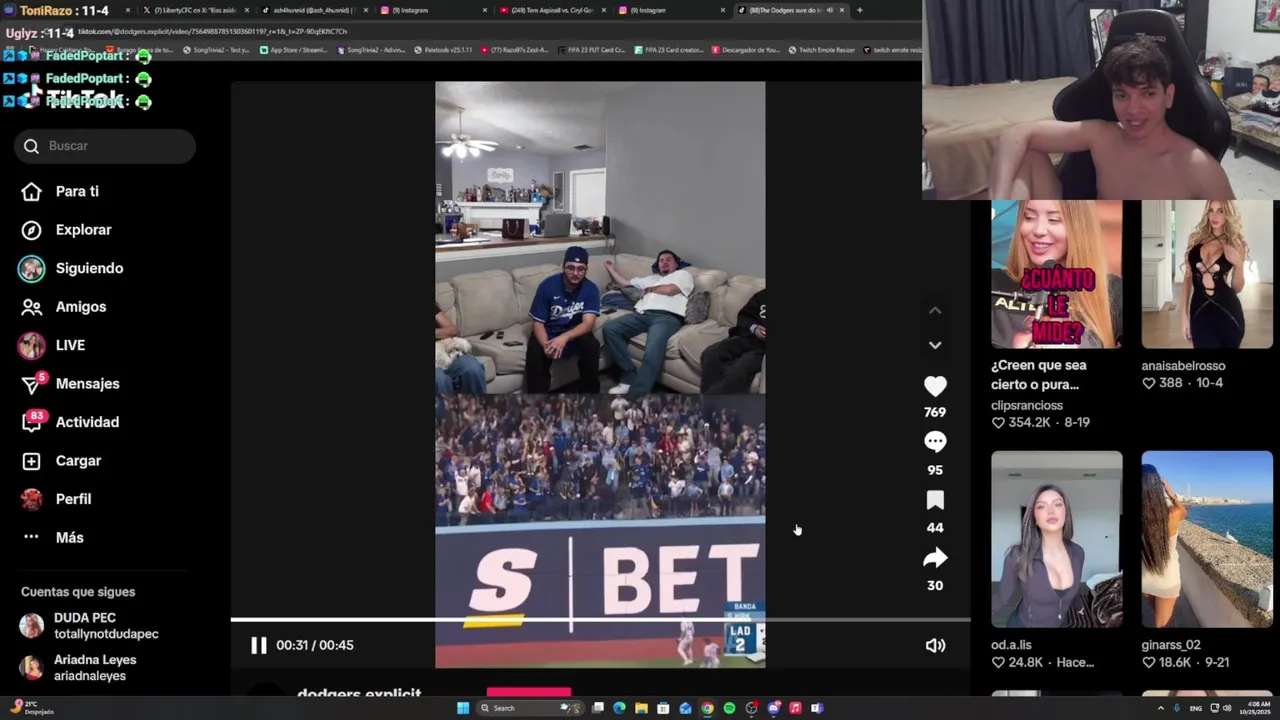The height and width of the screenshot is (720, 1280).
Task: Click the browser address bar URL
Action: point(212,32)
